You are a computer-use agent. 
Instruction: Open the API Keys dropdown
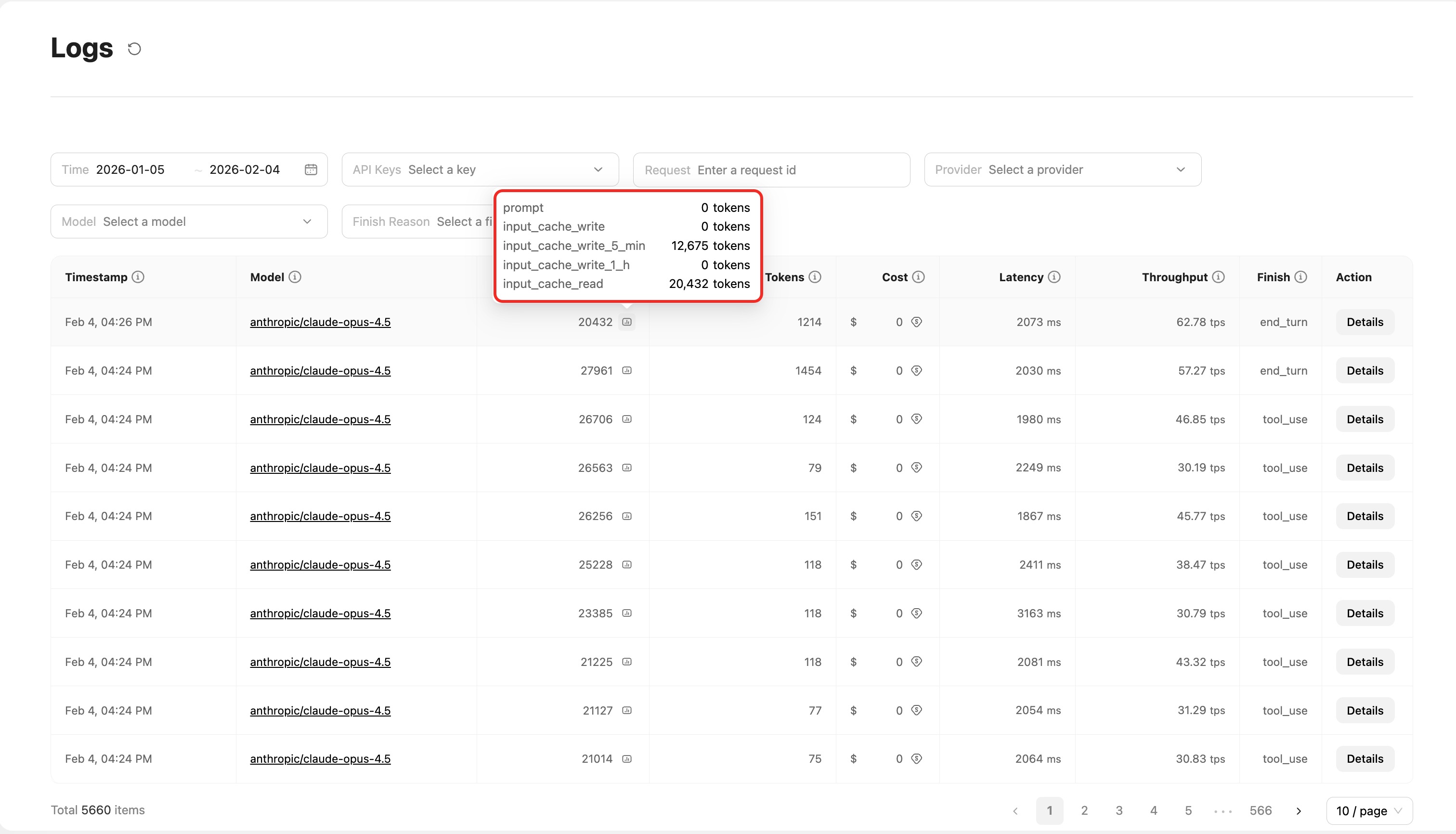[x=480, y=169]
